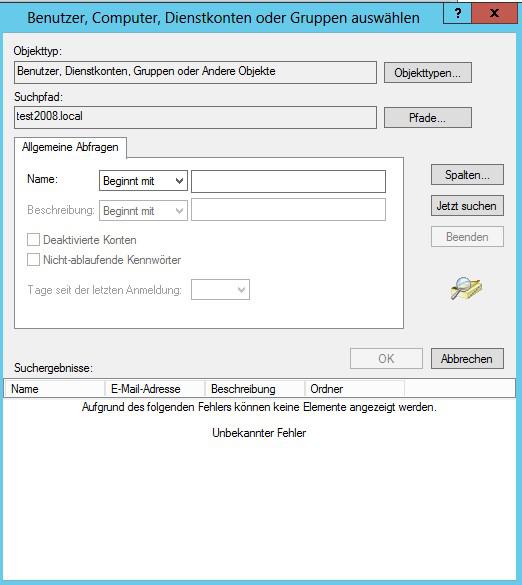Image resolution: width=522 pixels, height=585 pixels.
Task: Open the Name 'Beginnt mit' dropdown
Action: click(x=143, y=181)
